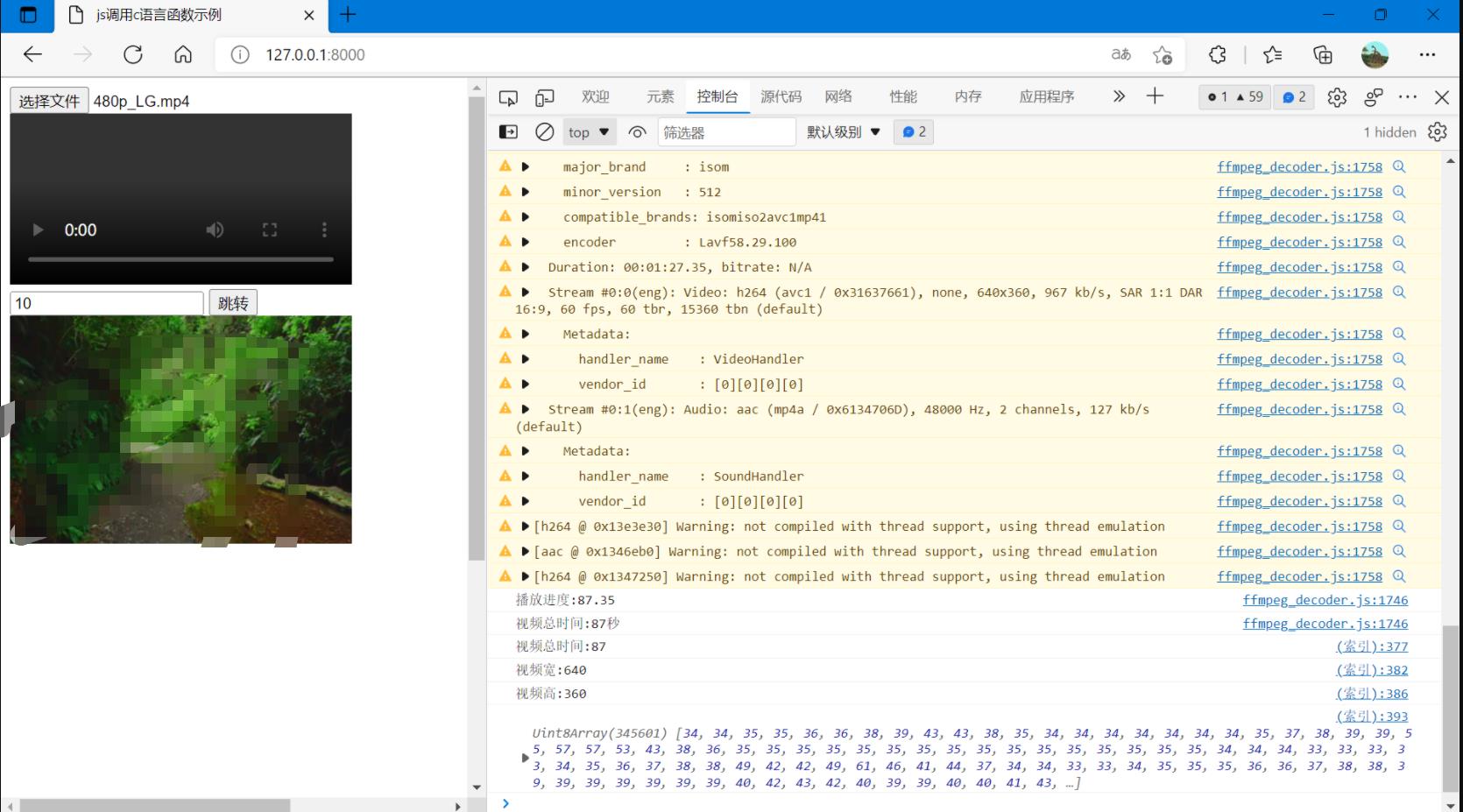Click the live expression eye icon
Viewport: 1463px width, 812px height.
(x=637, y=132)
